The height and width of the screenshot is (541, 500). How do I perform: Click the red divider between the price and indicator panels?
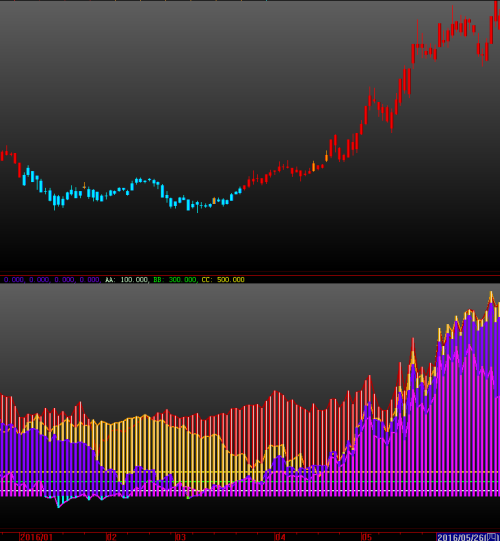[x=250, y=274]
